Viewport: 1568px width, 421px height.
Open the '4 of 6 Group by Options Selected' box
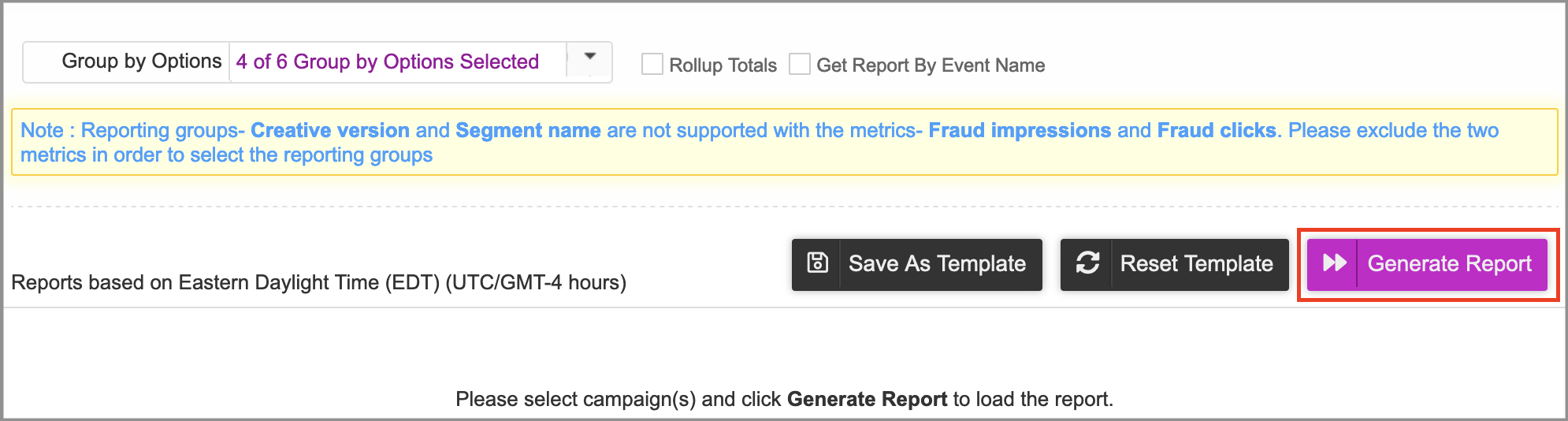coord(388,62)
